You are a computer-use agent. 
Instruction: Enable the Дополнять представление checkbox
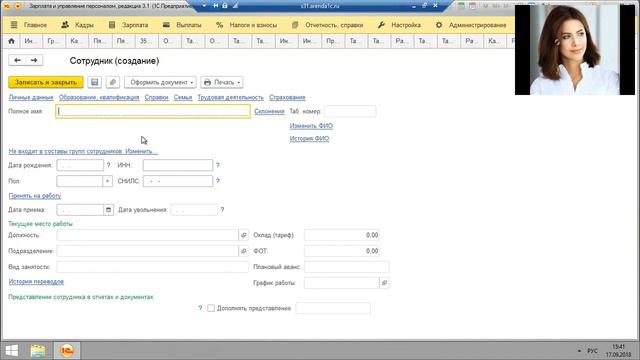pos(211,308)
